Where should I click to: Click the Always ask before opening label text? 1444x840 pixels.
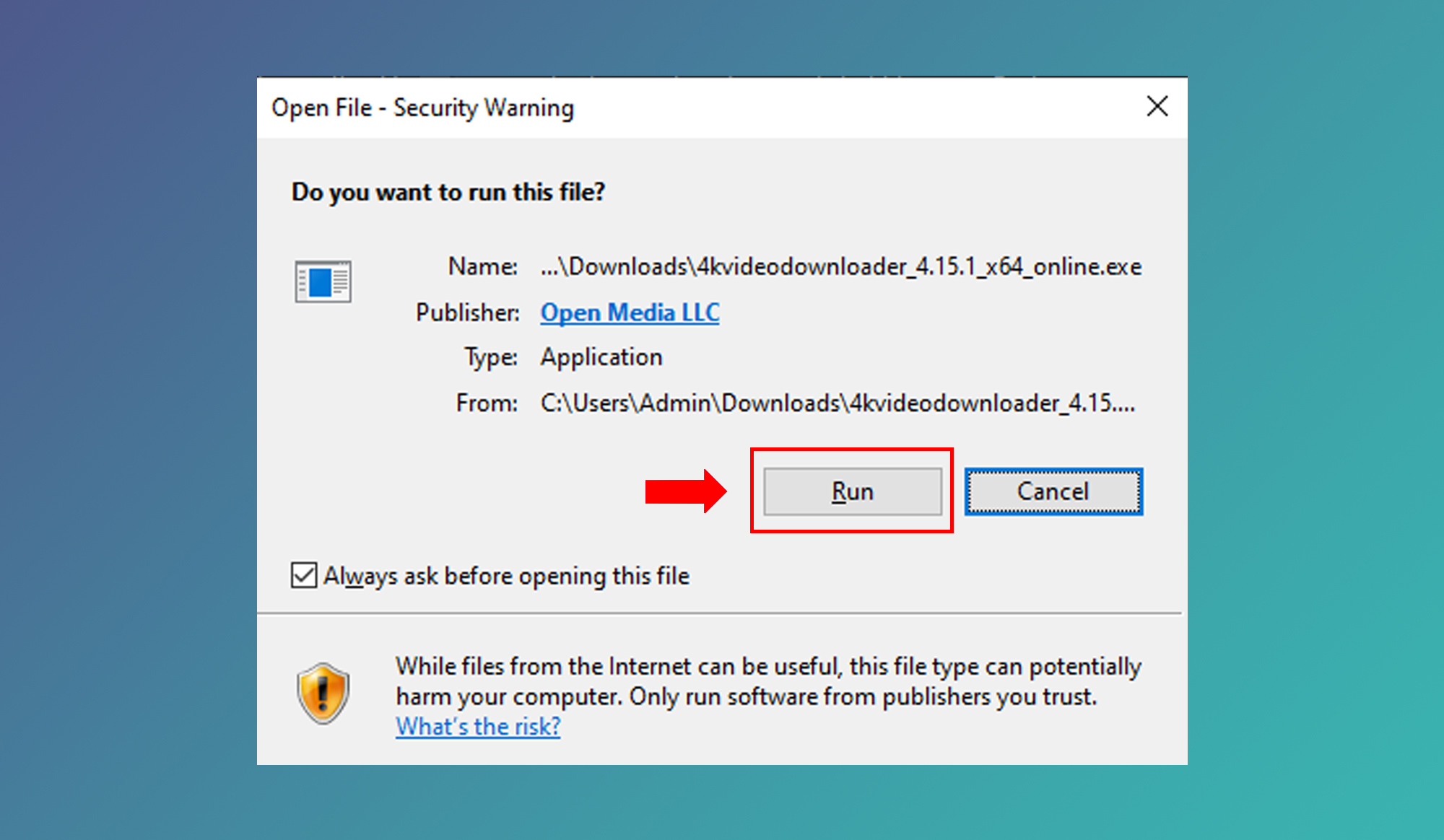(x=506, y=576)
